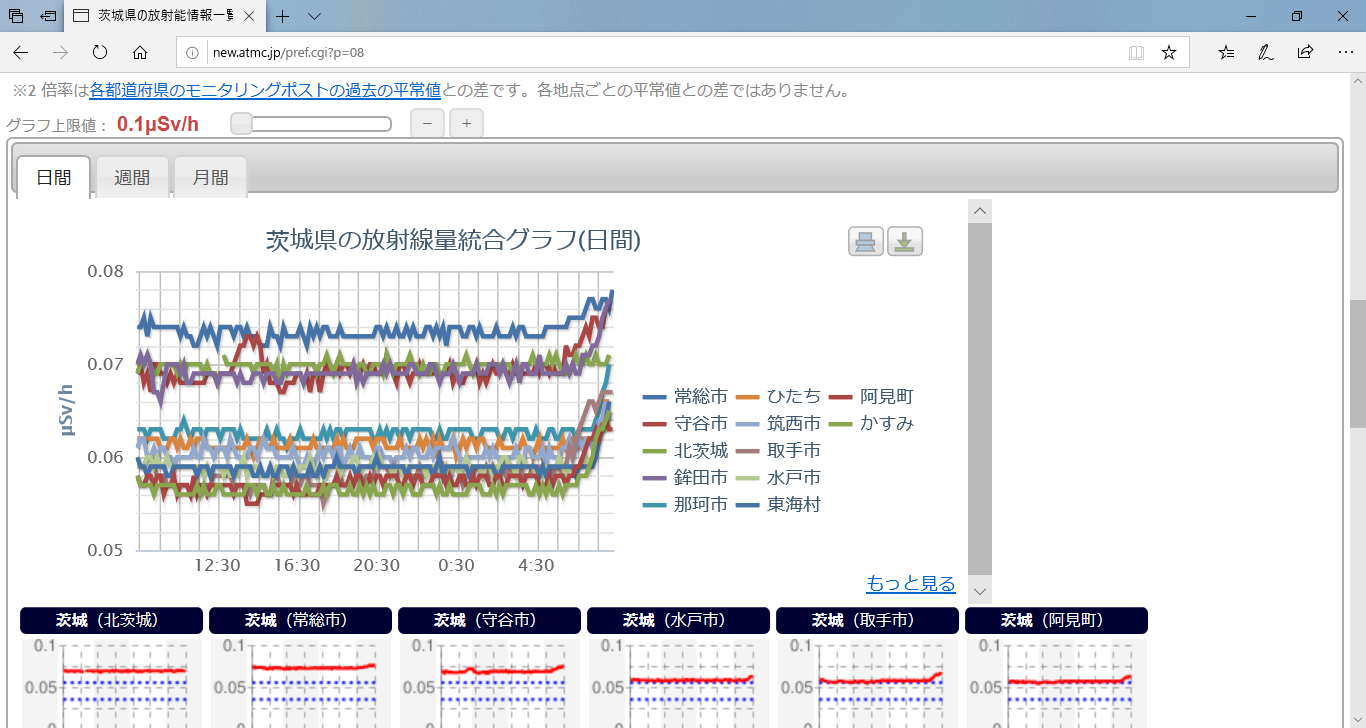The height and width of the screenshot is (728, 1366).
Task: Open the もっと見る link
Action: coord(910,584)
